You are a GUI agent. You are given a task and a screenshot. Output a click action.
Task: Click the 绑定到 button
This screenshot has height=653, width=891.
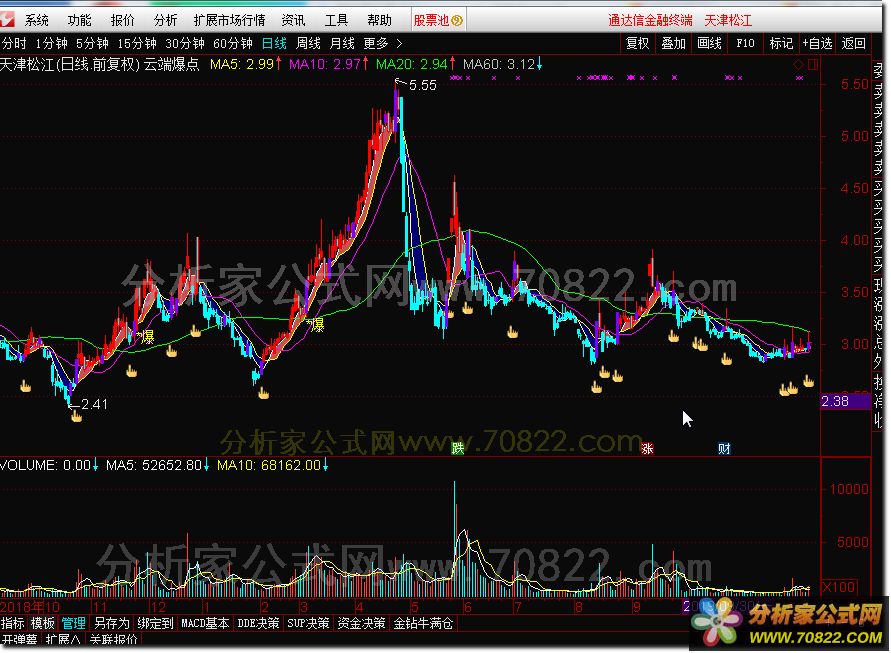point(155,623)
